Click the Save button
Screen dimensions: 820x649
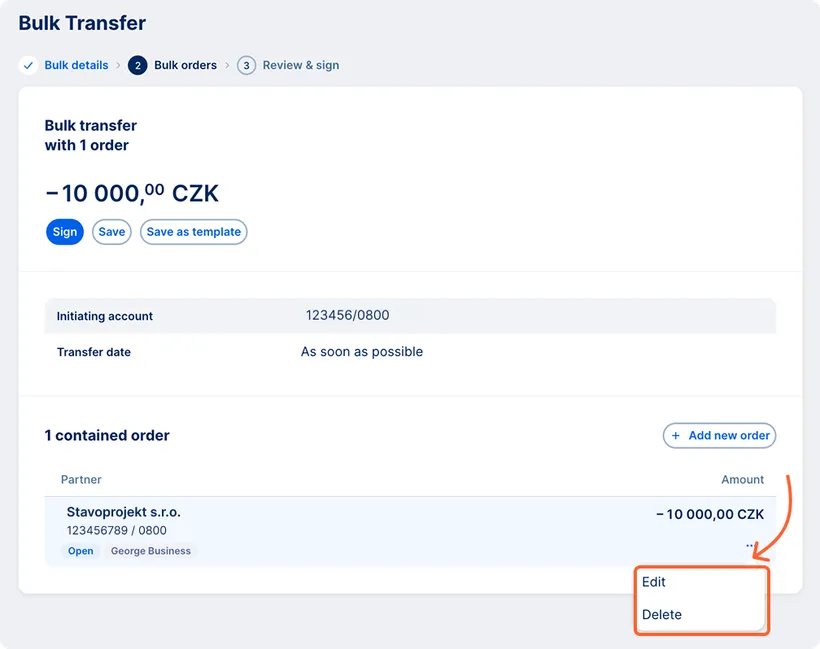click(x=111, y=231)
